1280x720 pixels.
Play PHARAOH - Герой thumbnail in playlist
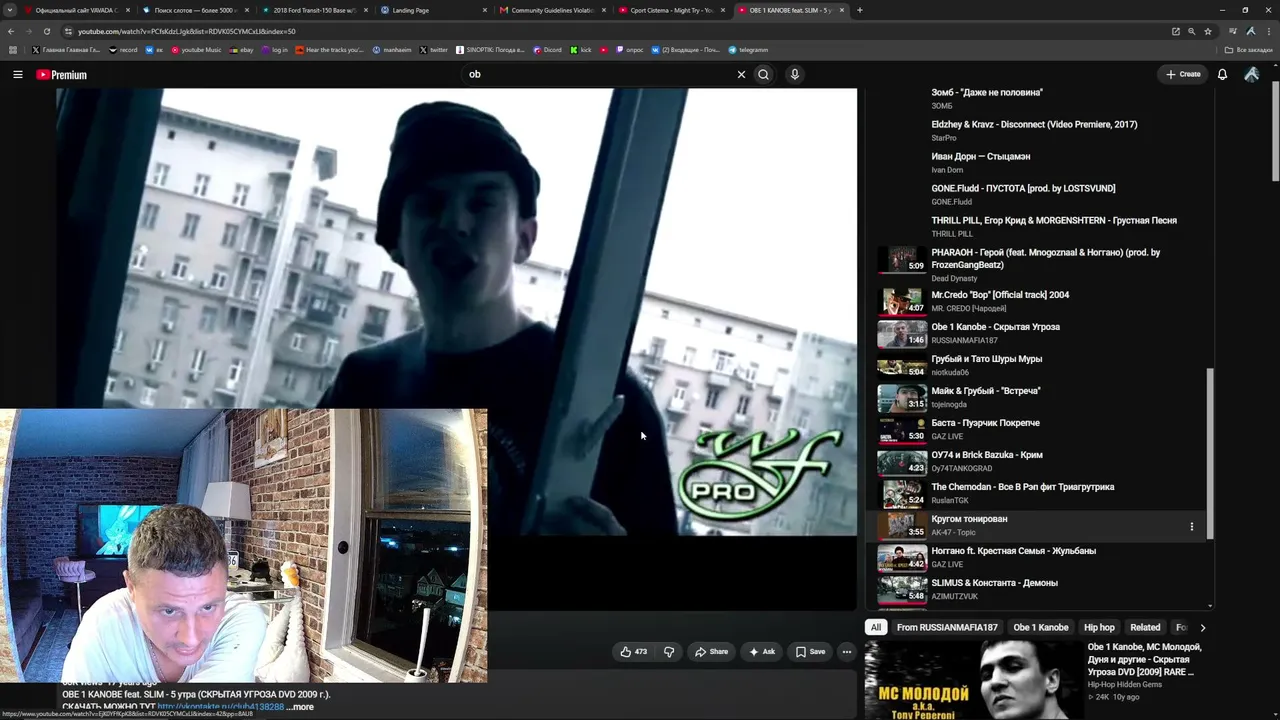pyautogui.click(x=902, y=259)
